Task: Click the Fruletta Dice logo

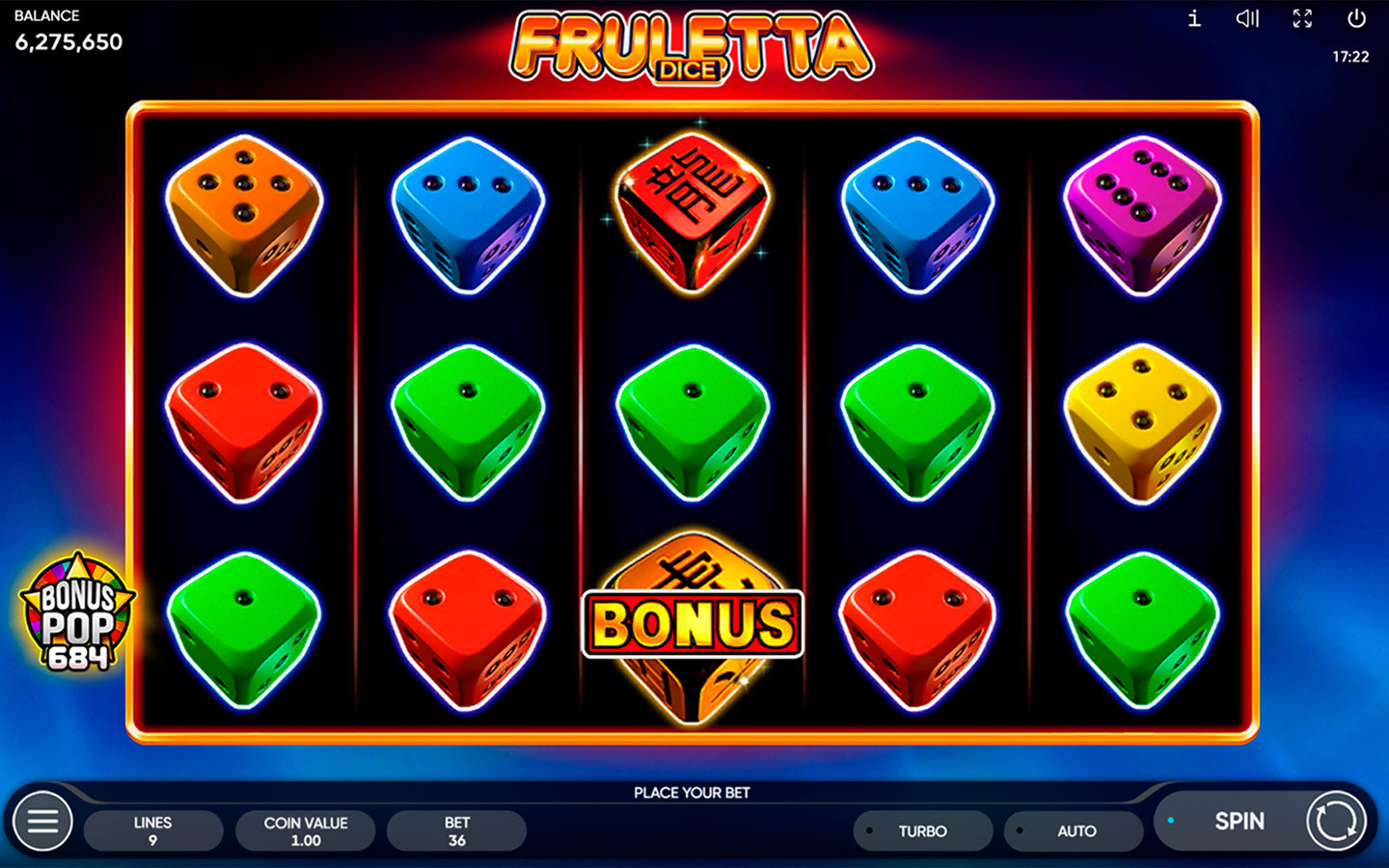Action: [692, 46]
